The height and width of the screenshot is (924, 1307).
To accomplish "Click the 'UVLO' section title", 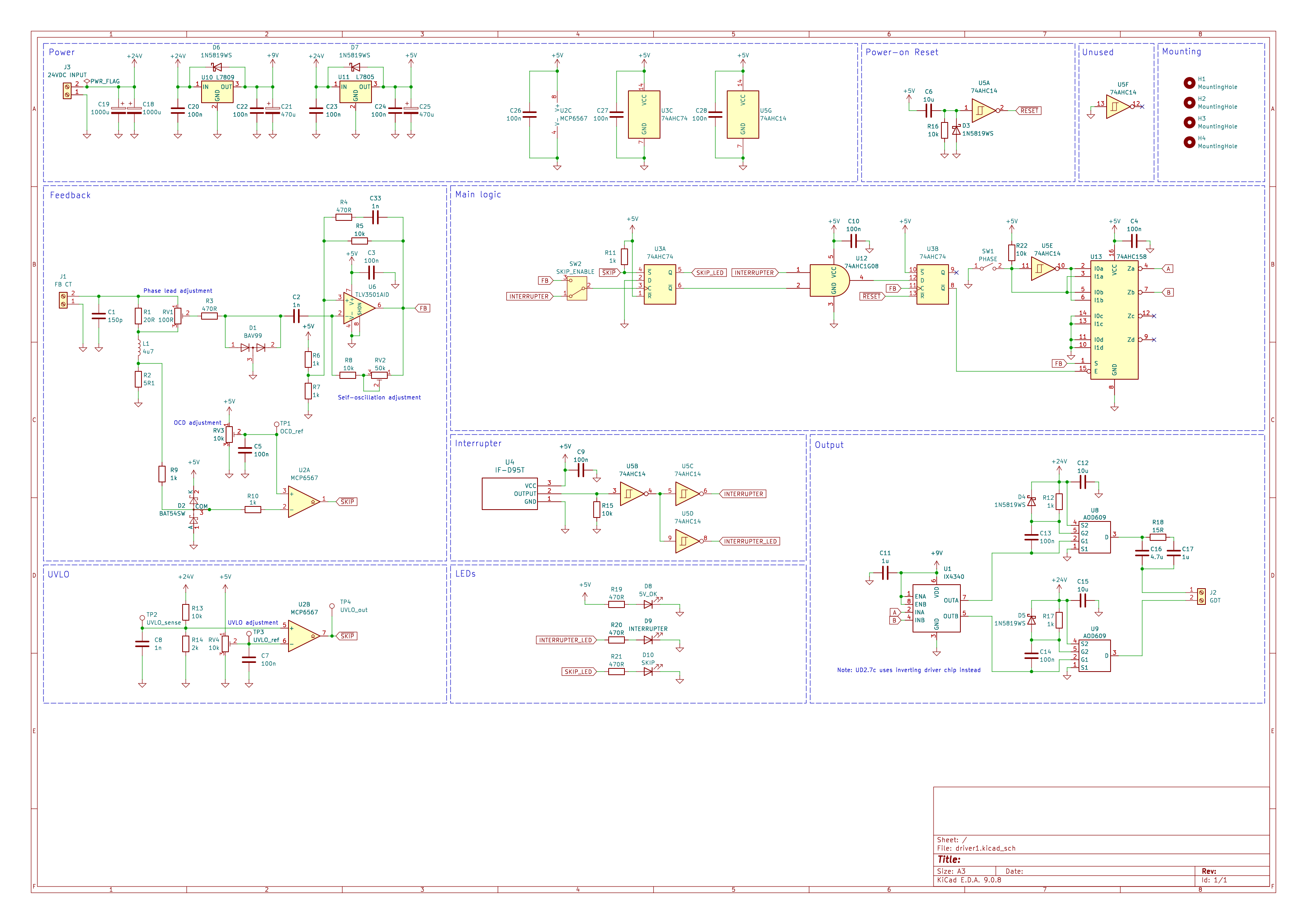I will pos(58,575).
